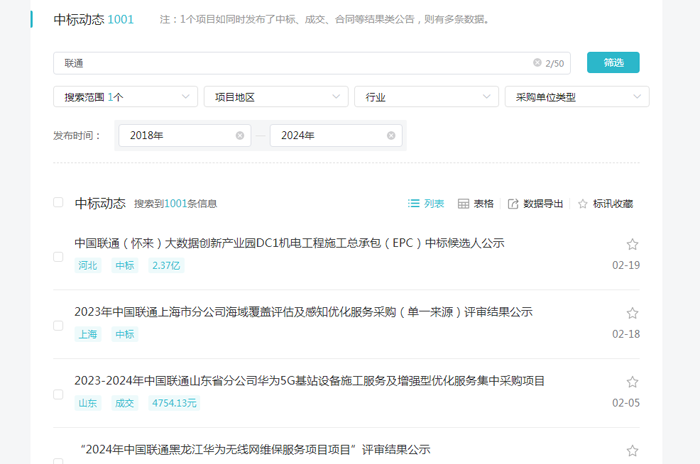
Task: Check the 山东省分公司华为5G row checkbox
Action: (x=58, y=394)
